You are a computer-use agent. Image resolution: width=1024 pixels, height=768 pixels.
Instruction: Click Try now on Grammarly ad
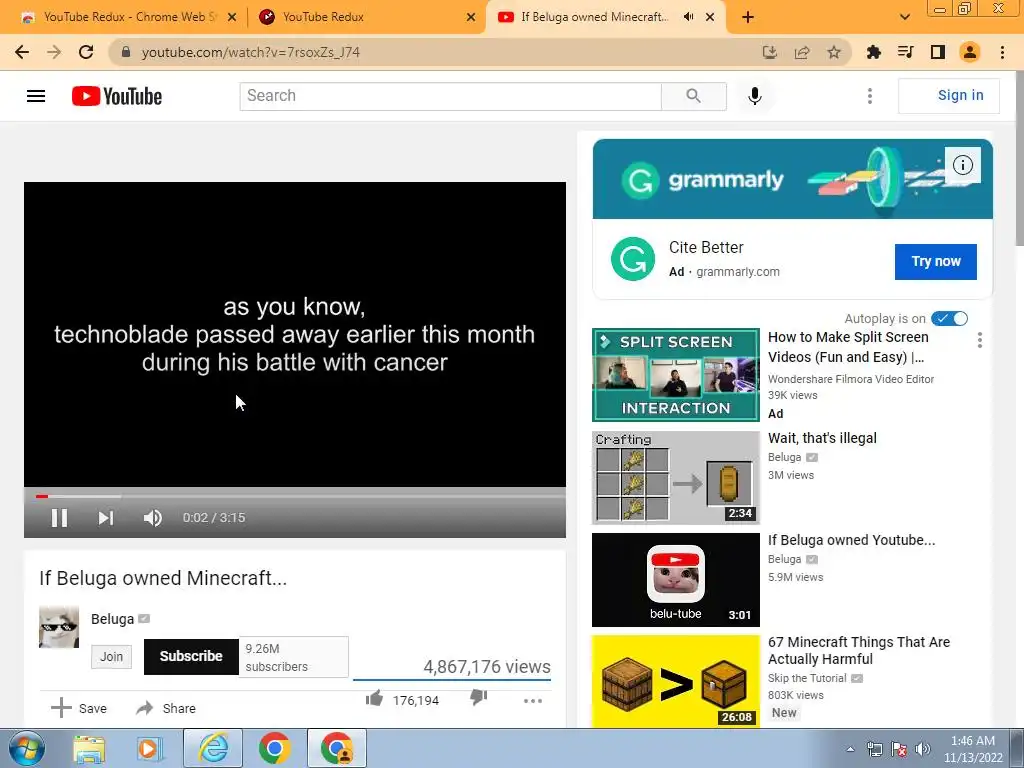click(936, 261)
